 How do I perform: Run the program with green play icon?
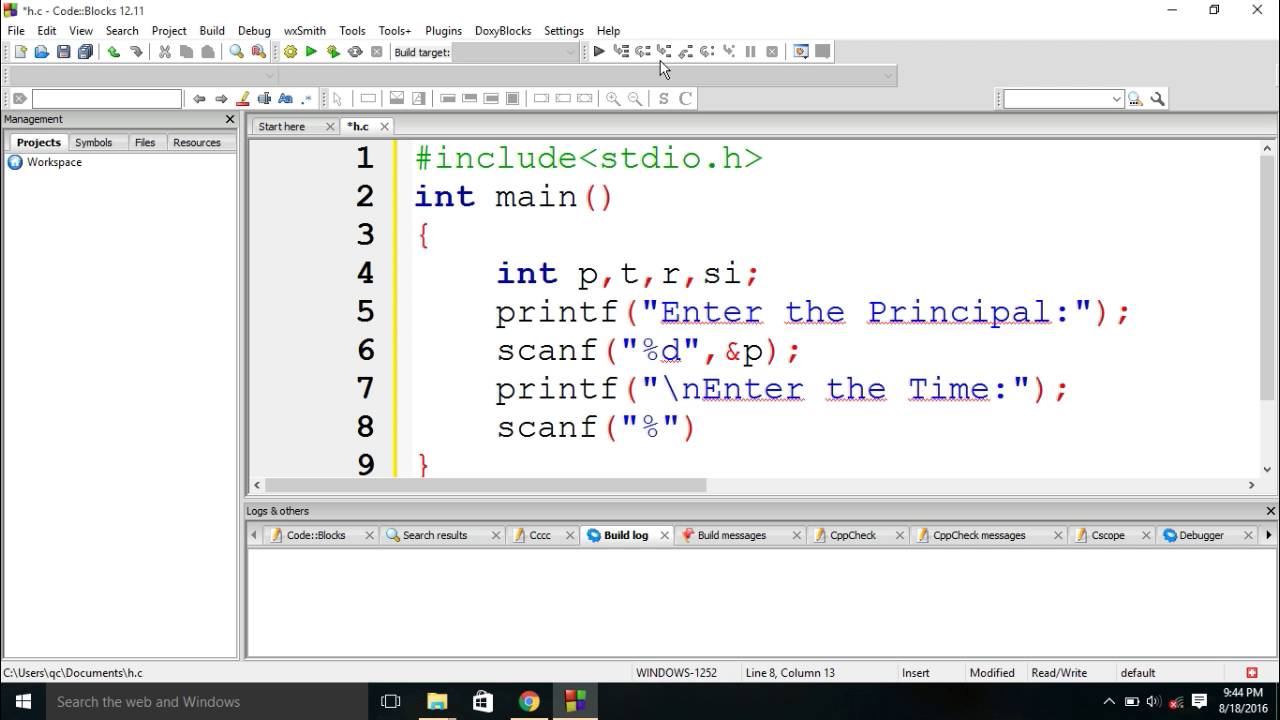[x=311, y=52]
